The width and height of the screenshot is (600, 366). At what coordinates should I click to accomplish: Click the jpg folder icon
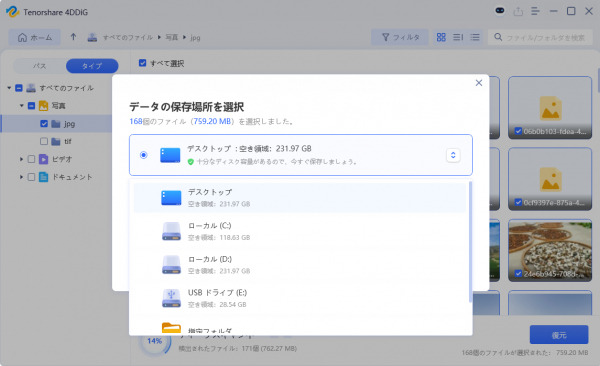pyautogui.click(x=56, y=124)
